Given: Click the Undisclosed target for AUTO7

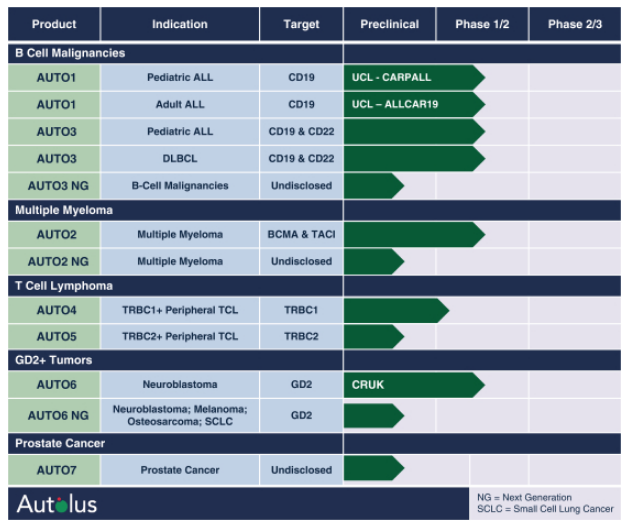Looking at the screenshot, I should 301,470.
